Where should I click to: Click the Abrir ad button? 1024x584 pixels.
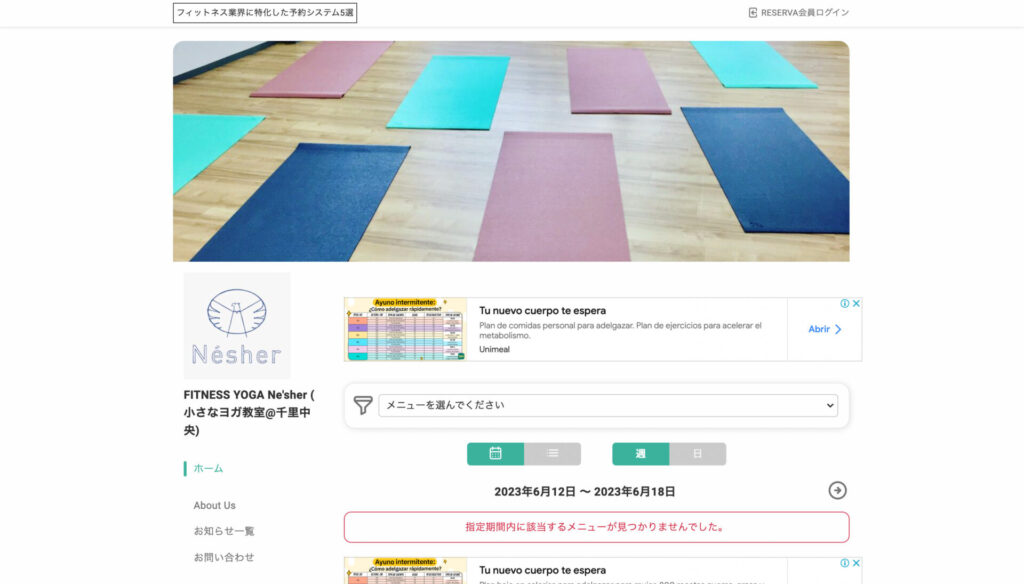(x=825, y=329)
